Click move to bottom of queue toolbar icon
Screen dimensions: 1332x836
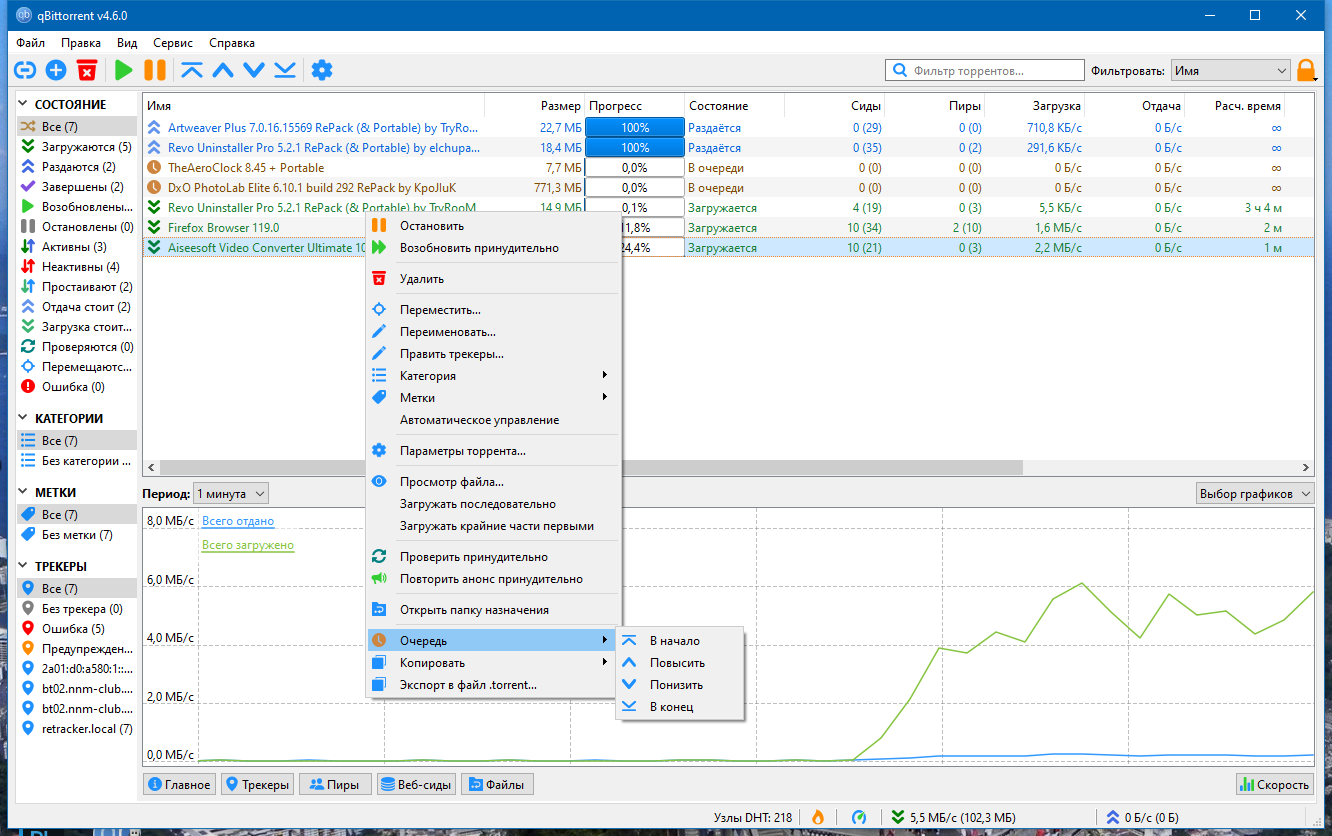[x=285, y=70]
